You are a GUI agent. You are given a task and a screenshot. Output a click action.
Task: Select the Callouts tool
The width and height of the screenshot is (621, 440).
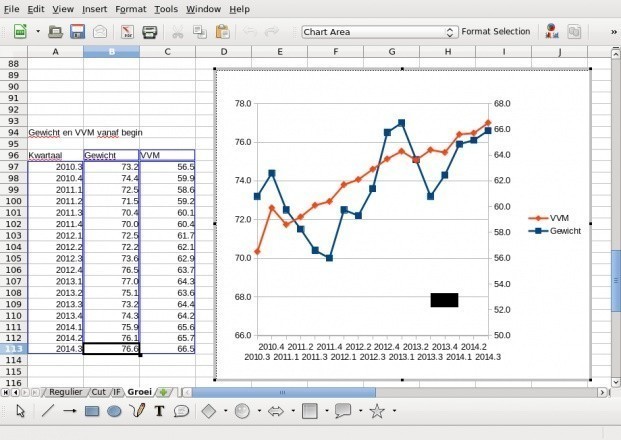(181, 410)
